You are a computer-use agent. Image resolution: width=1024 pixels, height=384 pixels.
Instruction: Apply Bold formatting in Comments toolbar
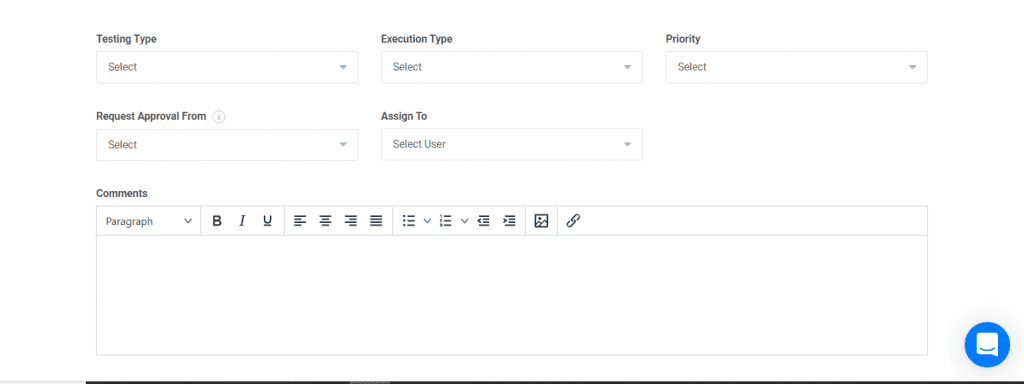(217, 221)
